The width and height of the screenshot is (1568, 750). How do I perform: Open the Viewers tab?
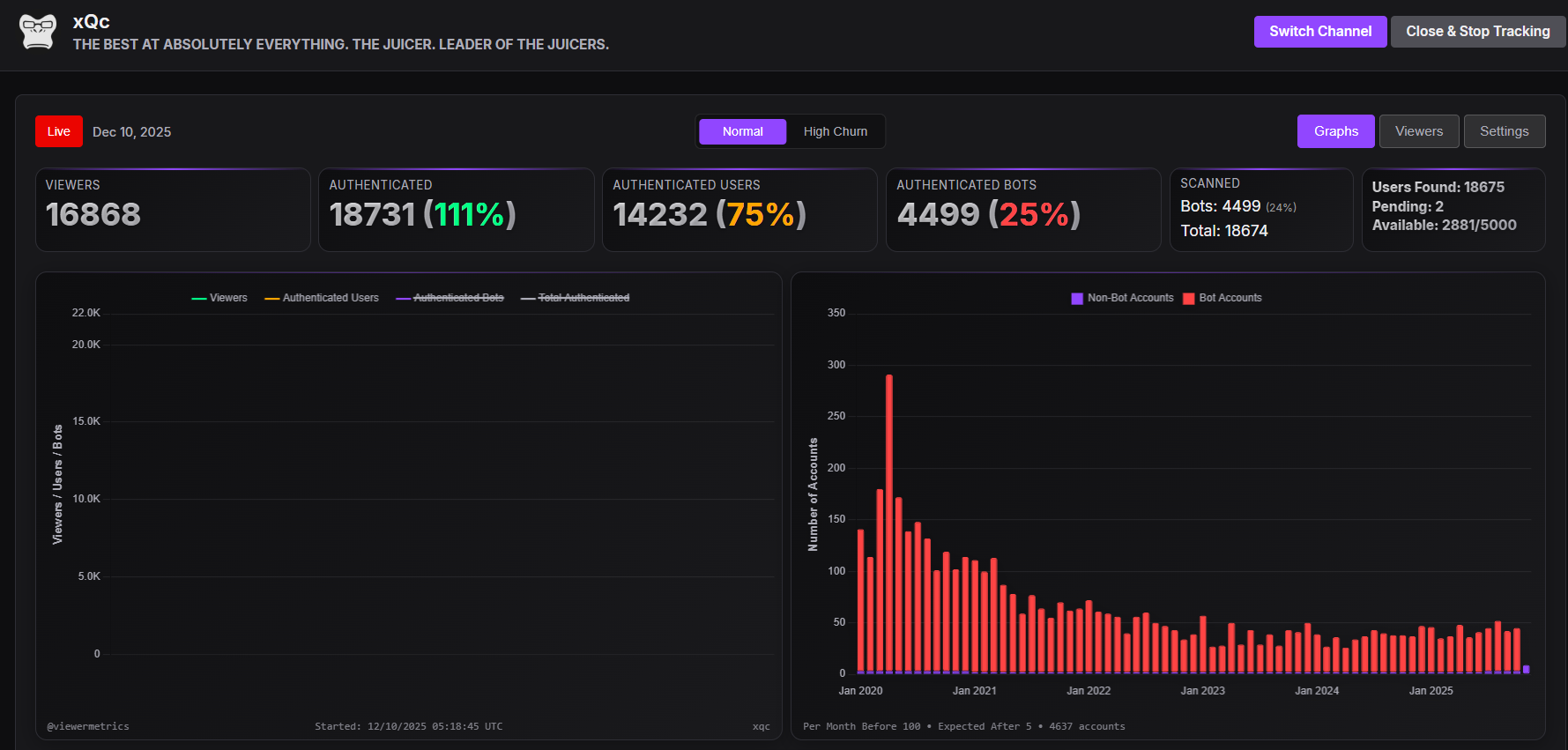pos(1419,131)
